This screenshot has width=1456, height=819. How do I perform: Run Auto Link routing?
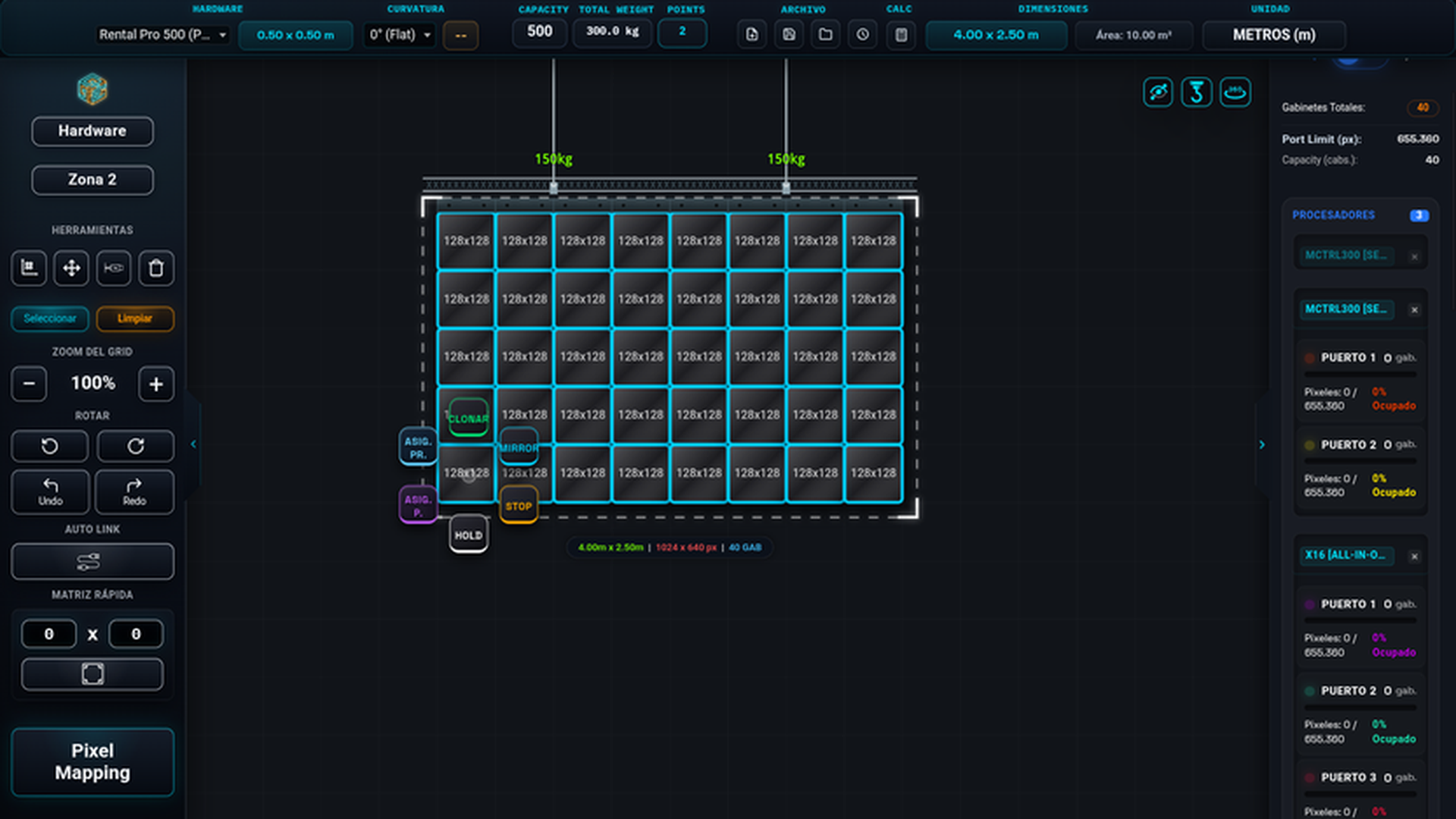point(93,562)
